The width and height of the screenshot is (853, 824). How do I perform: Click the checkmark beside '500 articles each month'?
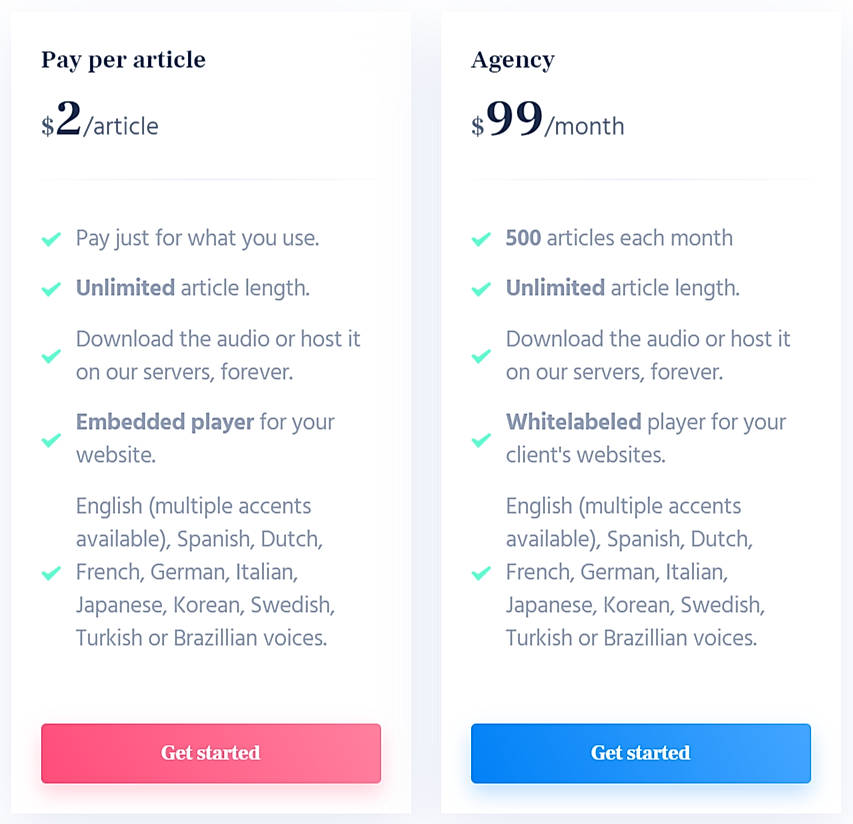coord(481,239)
